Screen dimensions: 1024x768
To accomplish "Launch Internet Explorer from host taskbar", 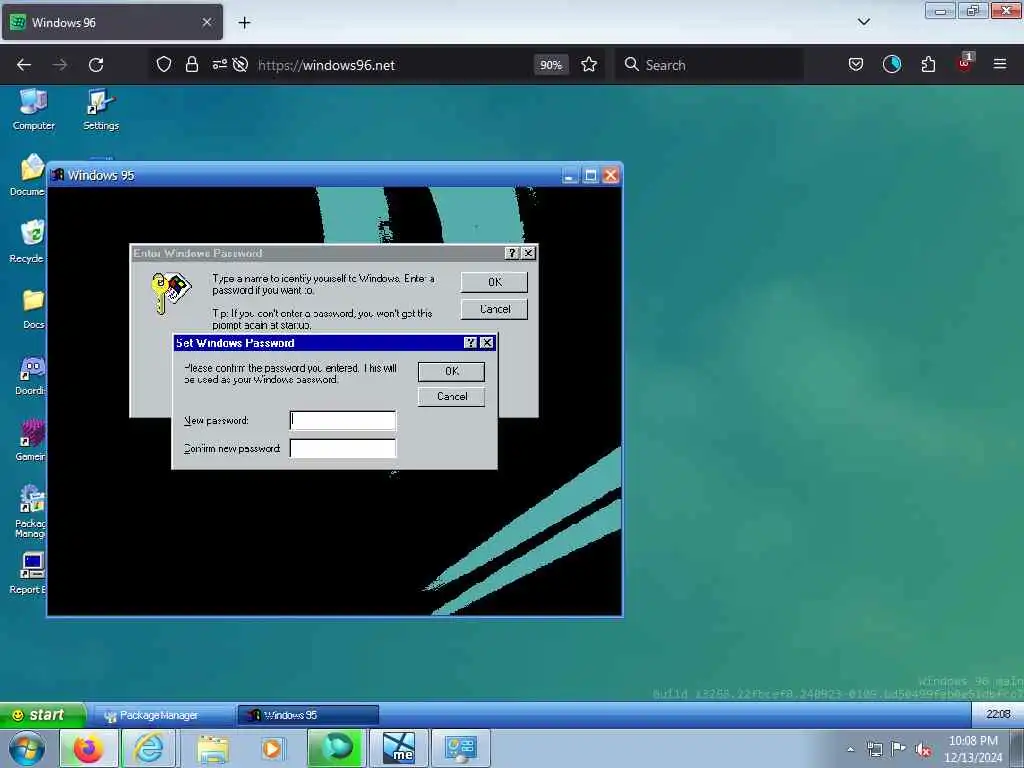I will 148,748.
